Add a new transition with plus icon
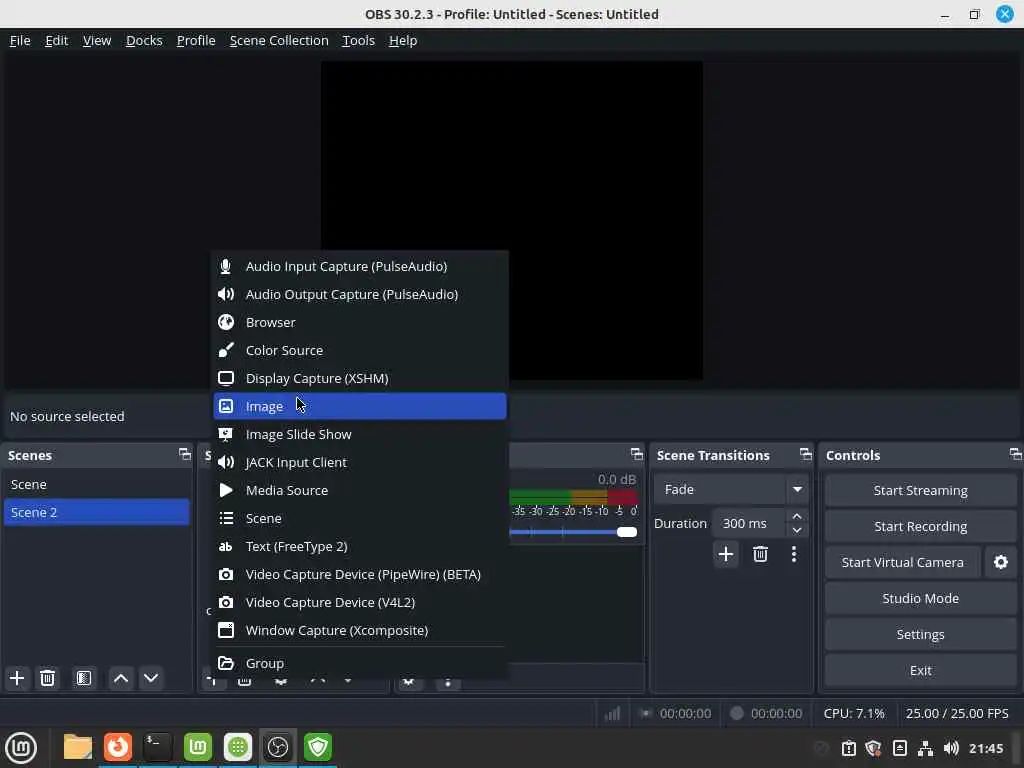This screenshot has height=768, width=1024. (726, 554)
